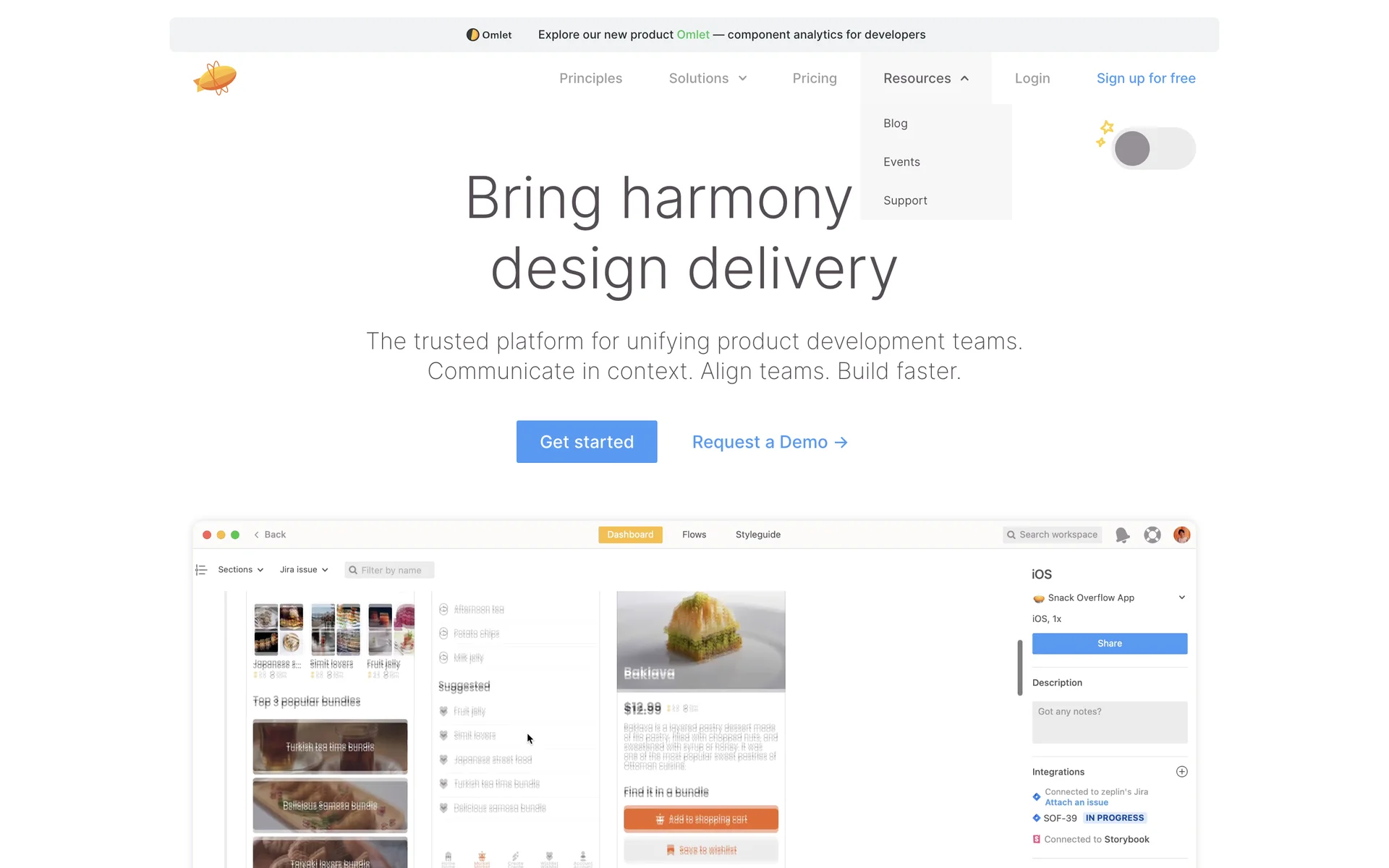Click the sections list icon

(201, 570)
